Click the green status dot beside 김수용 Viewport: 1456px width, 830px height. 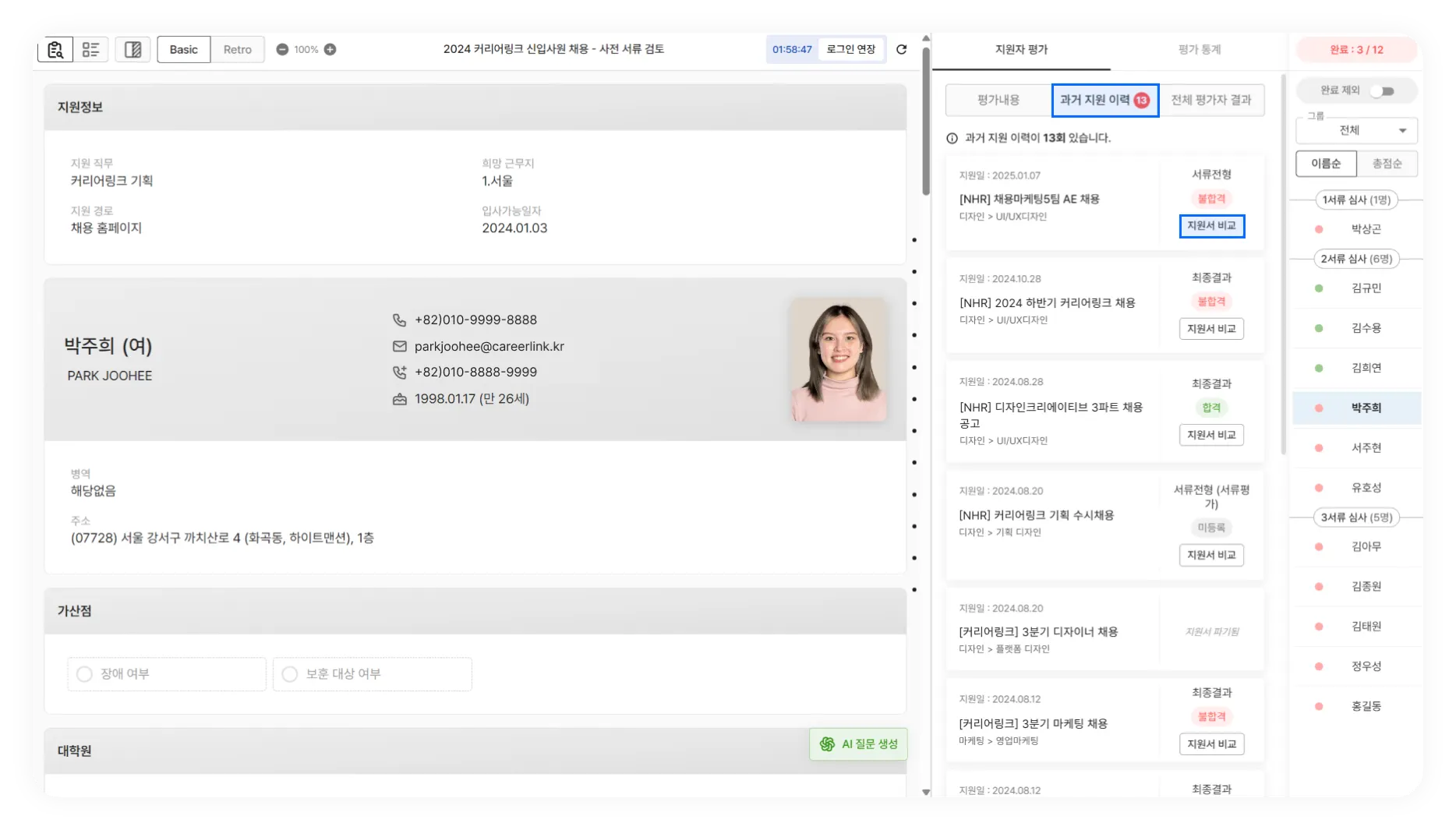point(1319,328)
